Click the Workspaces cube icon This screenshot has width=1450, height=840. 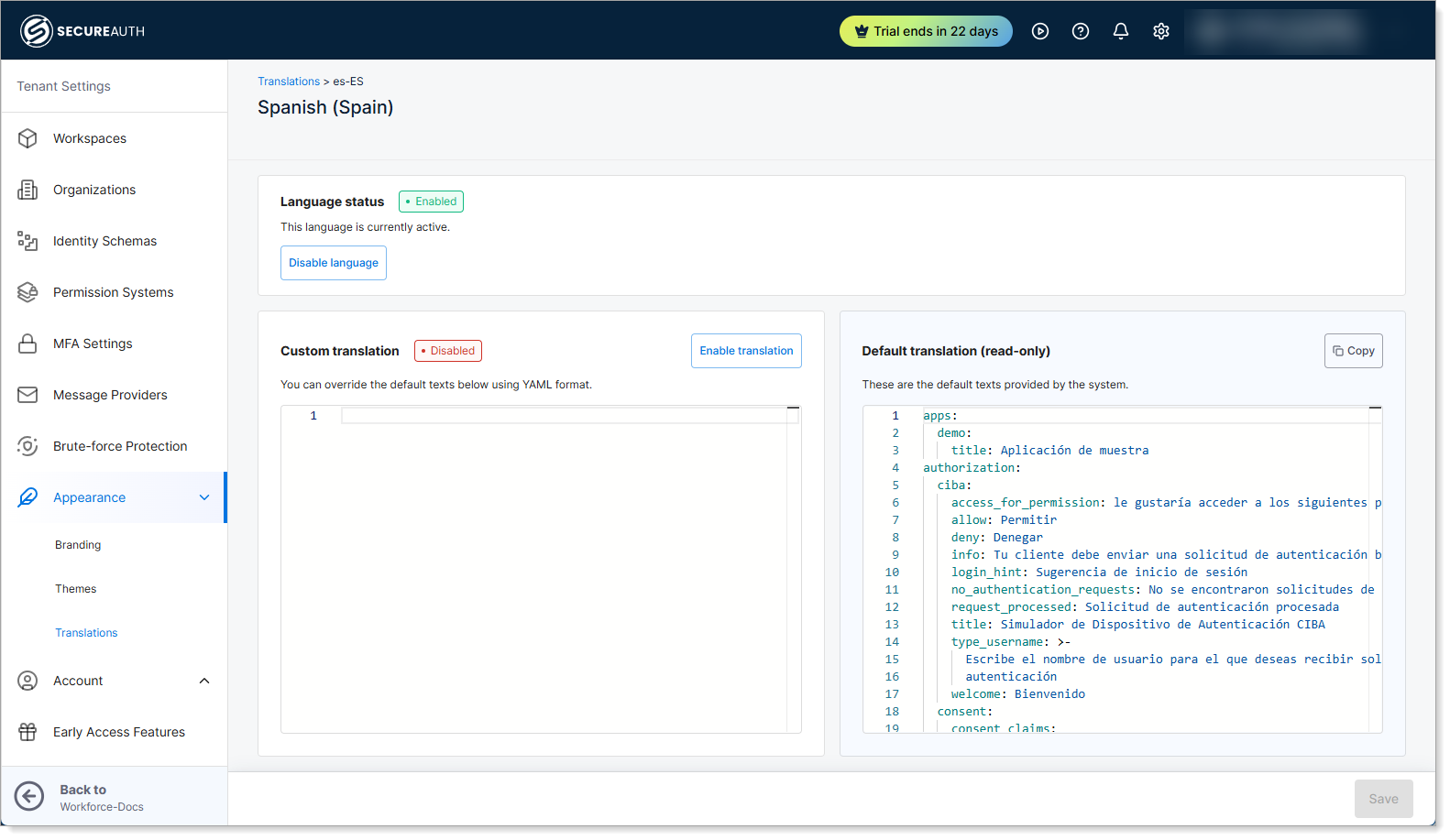pos(27,138)
